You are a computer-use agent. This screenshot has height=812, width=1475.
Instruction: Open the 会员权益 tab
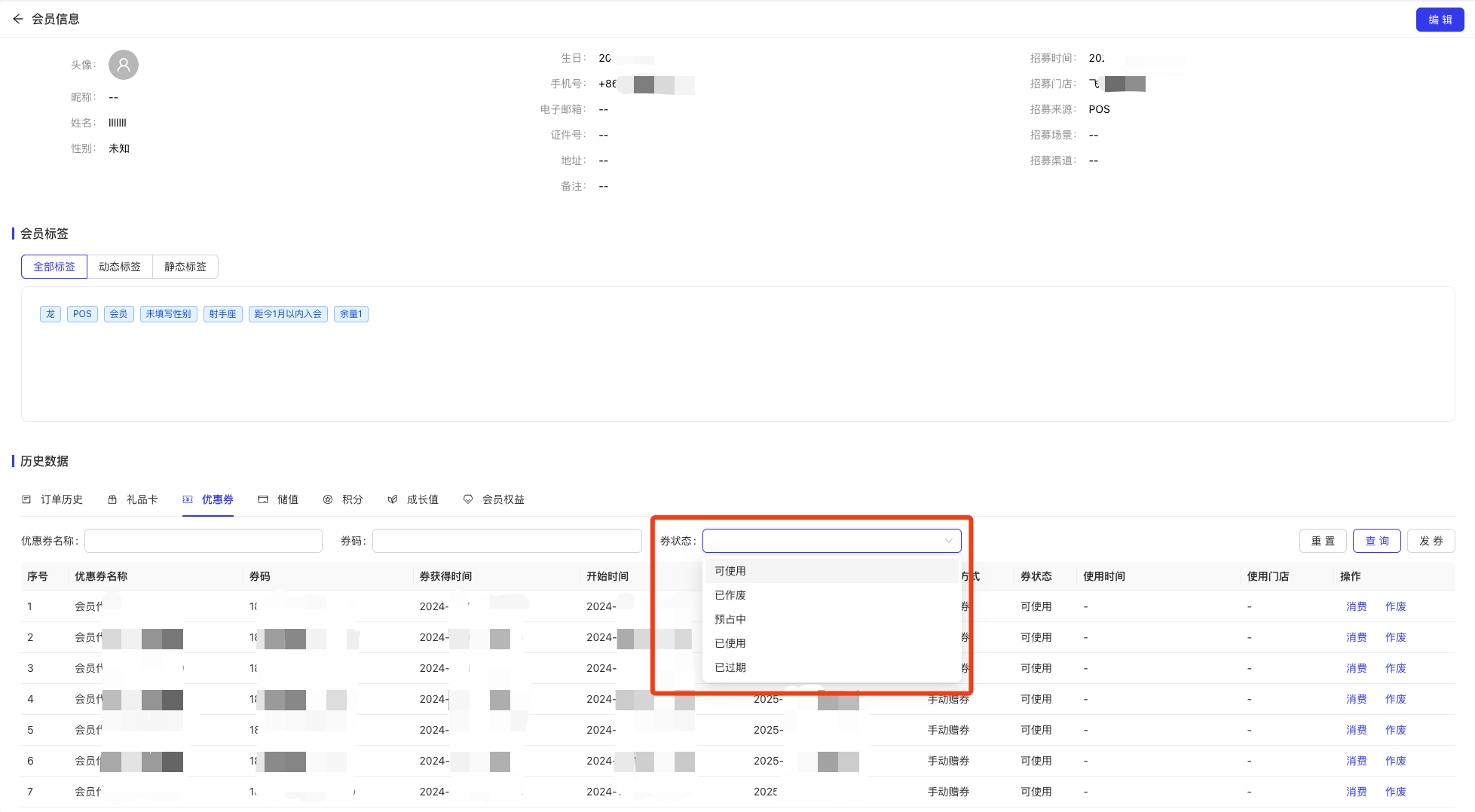pyautogui.click(x=494, y=499)
